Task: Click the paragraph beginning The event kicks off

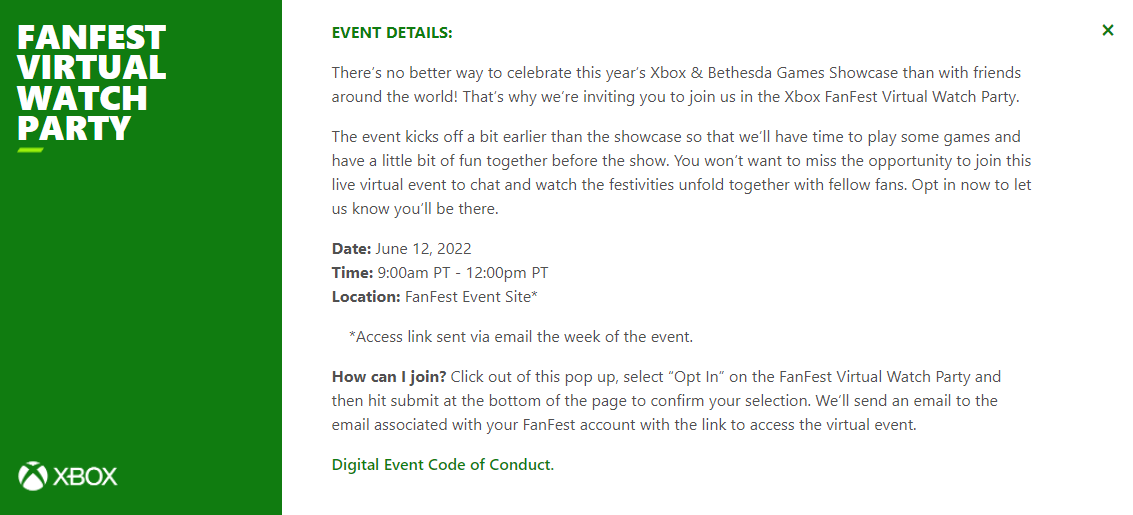Action: point(681,173)
